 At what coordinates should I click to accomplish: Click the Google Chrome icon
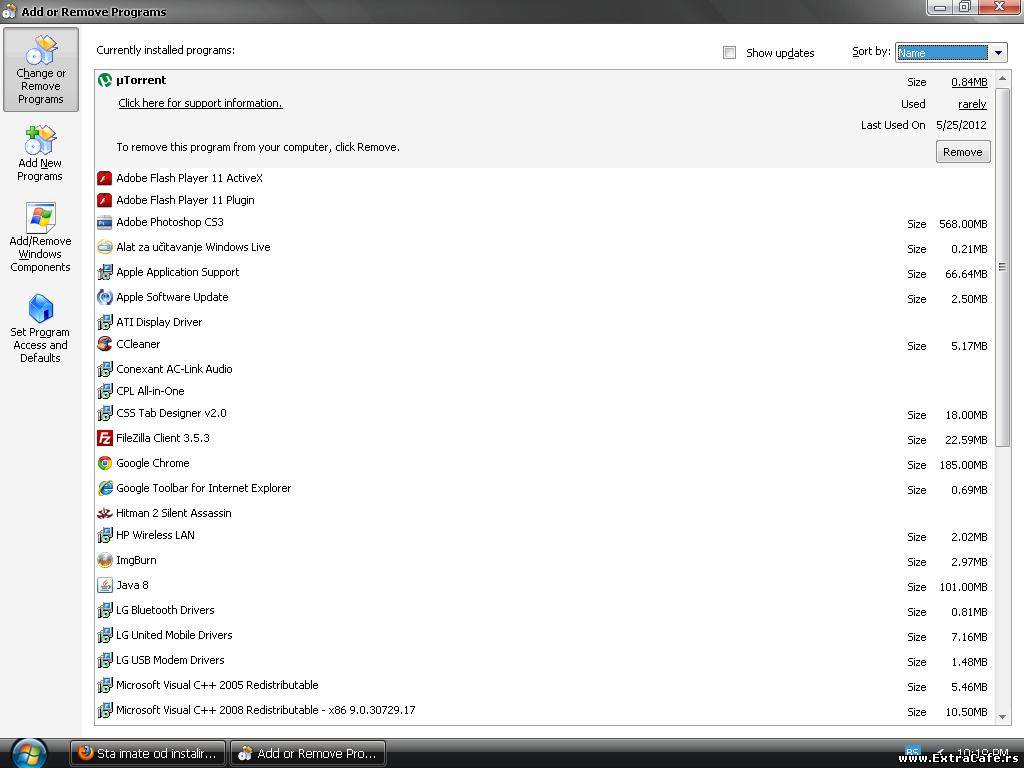point(104,463)
